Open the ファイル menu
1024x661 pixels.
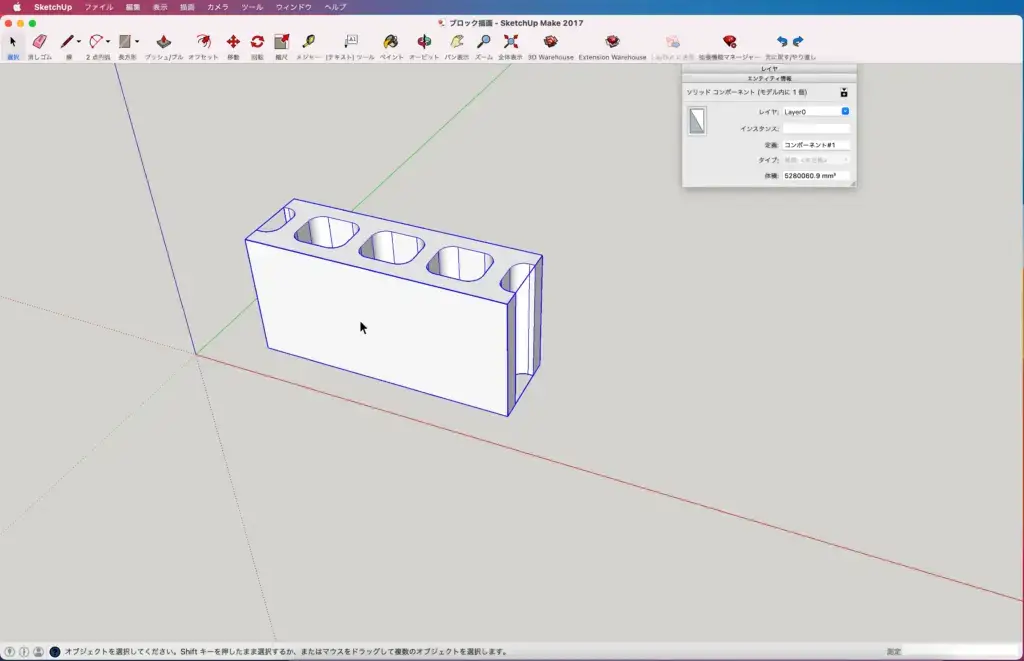point(99,7)
